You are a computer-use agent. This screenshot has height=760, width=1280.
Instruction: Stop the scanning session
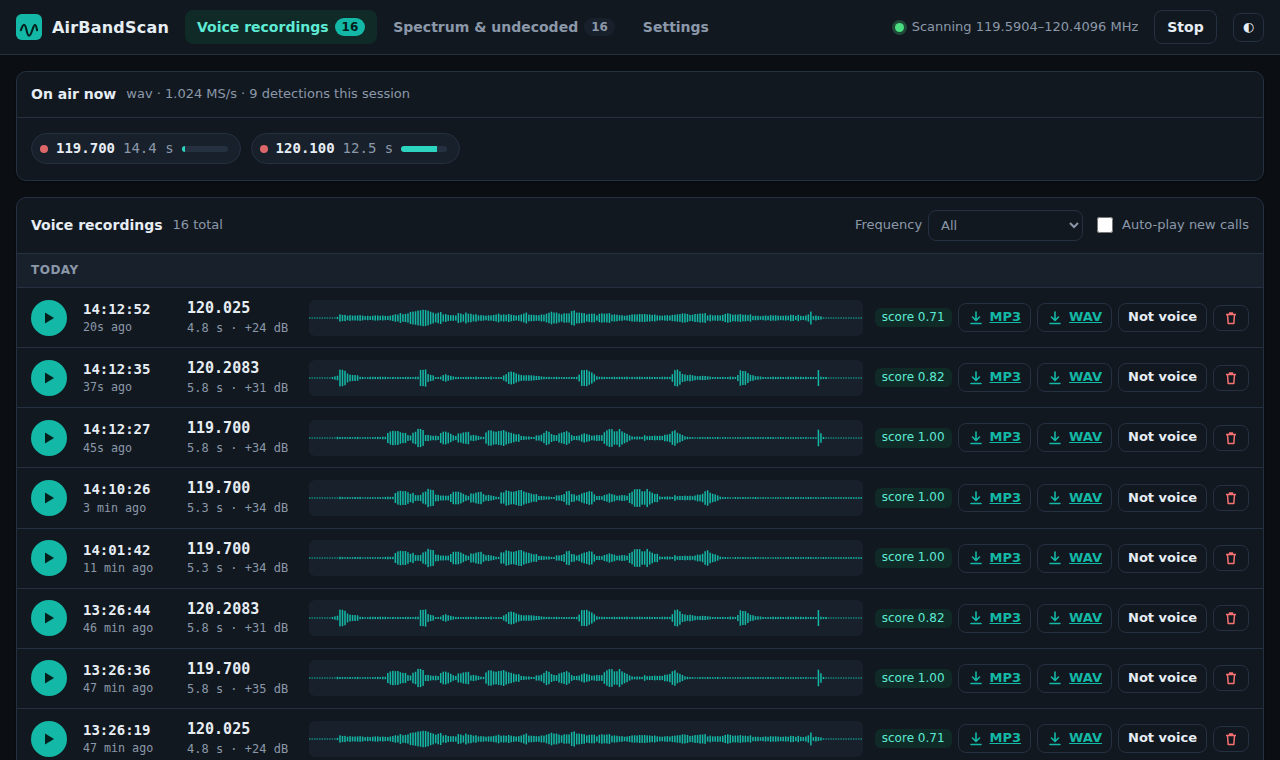(1185, 27)
